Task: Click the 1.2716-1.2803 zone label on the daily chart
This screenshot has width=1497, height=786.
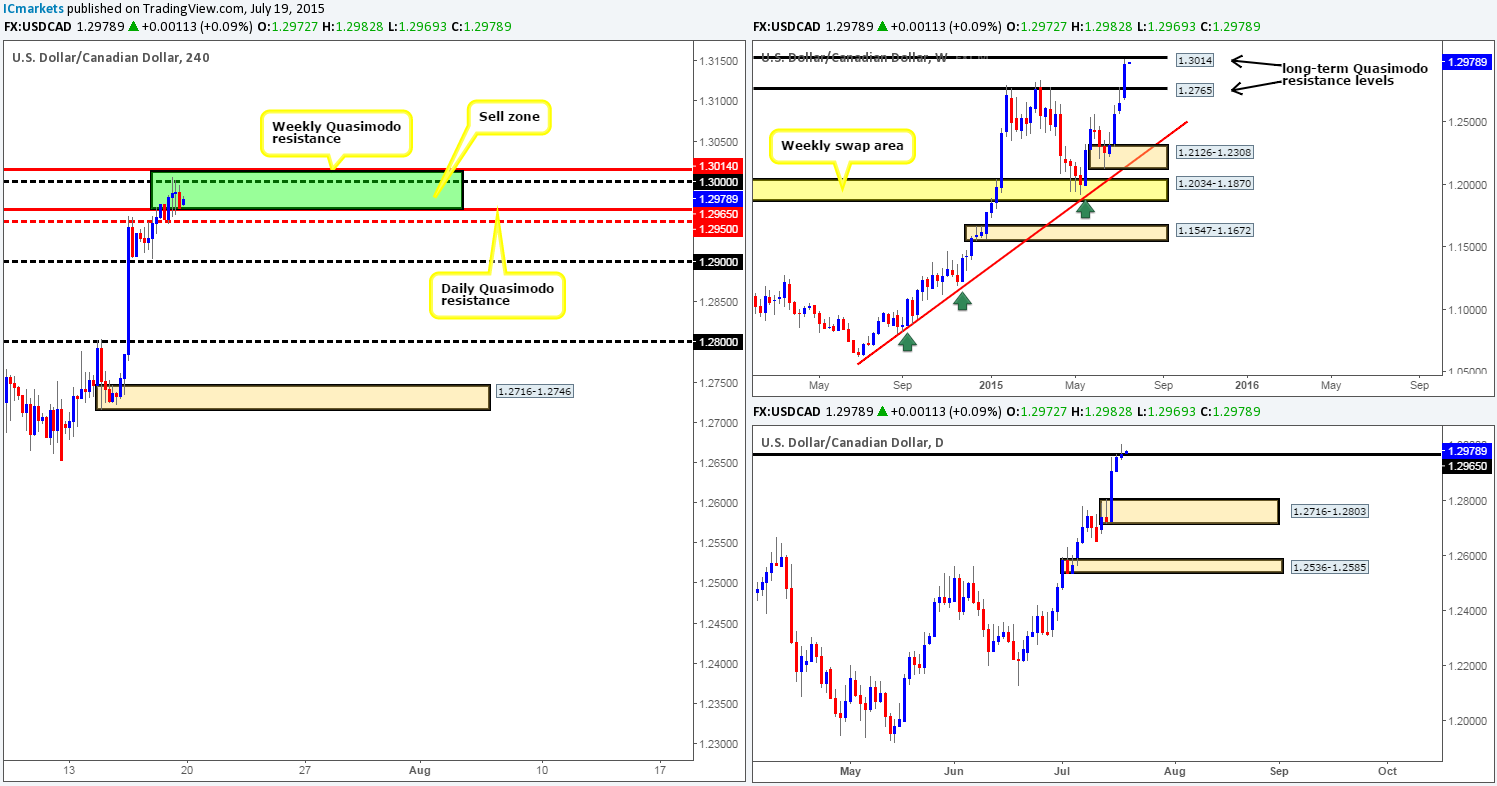Action: [1328, 511]
